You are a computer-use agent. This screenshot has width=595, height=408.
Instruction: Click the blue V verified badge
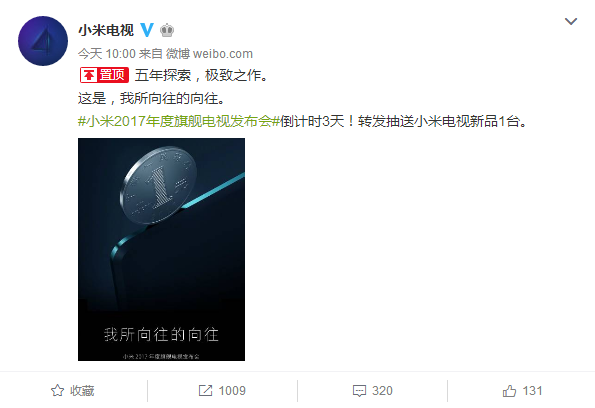[x=147, y=30]
